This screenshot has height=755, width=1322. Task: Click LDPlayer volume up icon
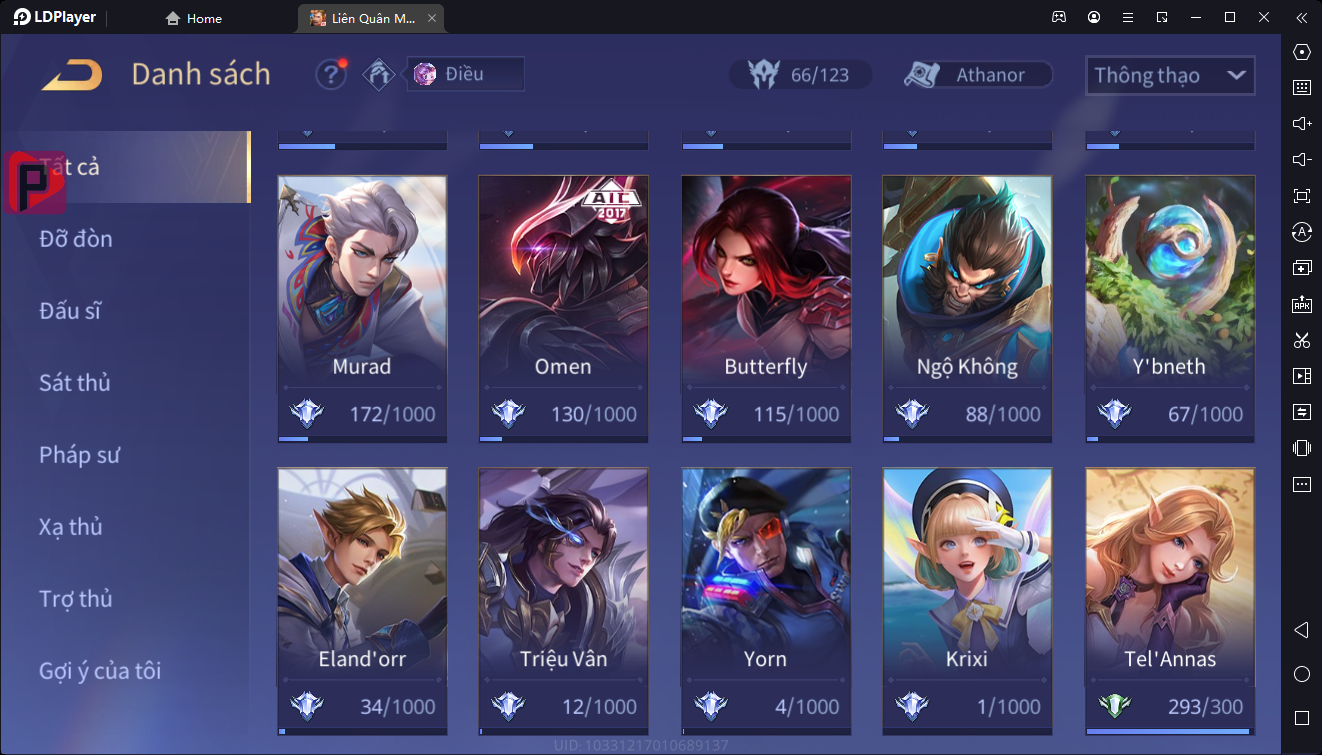1301,124
